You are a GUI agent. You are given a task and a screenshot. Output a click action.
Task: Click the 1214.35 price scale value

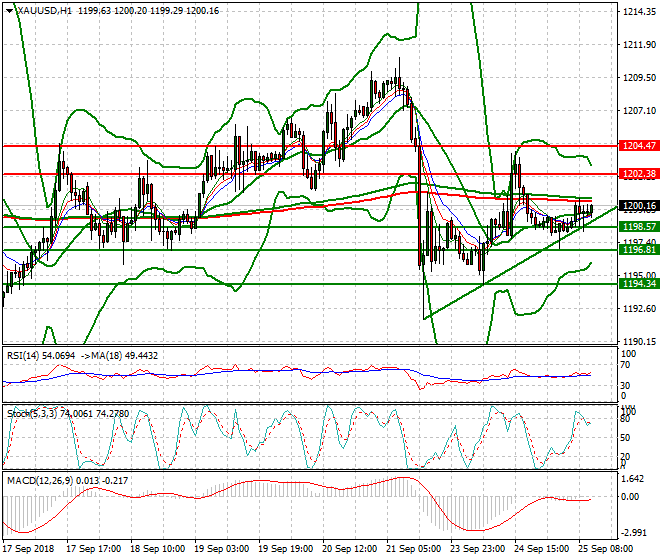coord(639,12)
